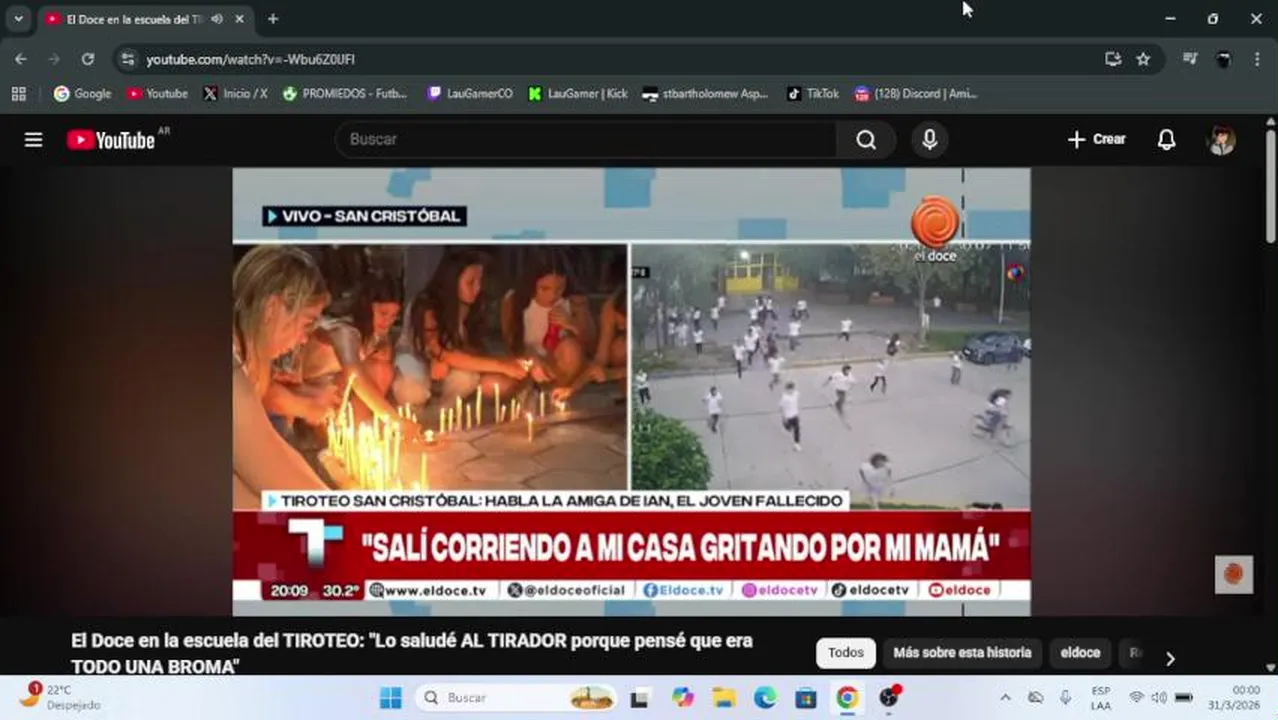
Task: Open Copilot app from taskbar
Action: (x=683, y=697)
